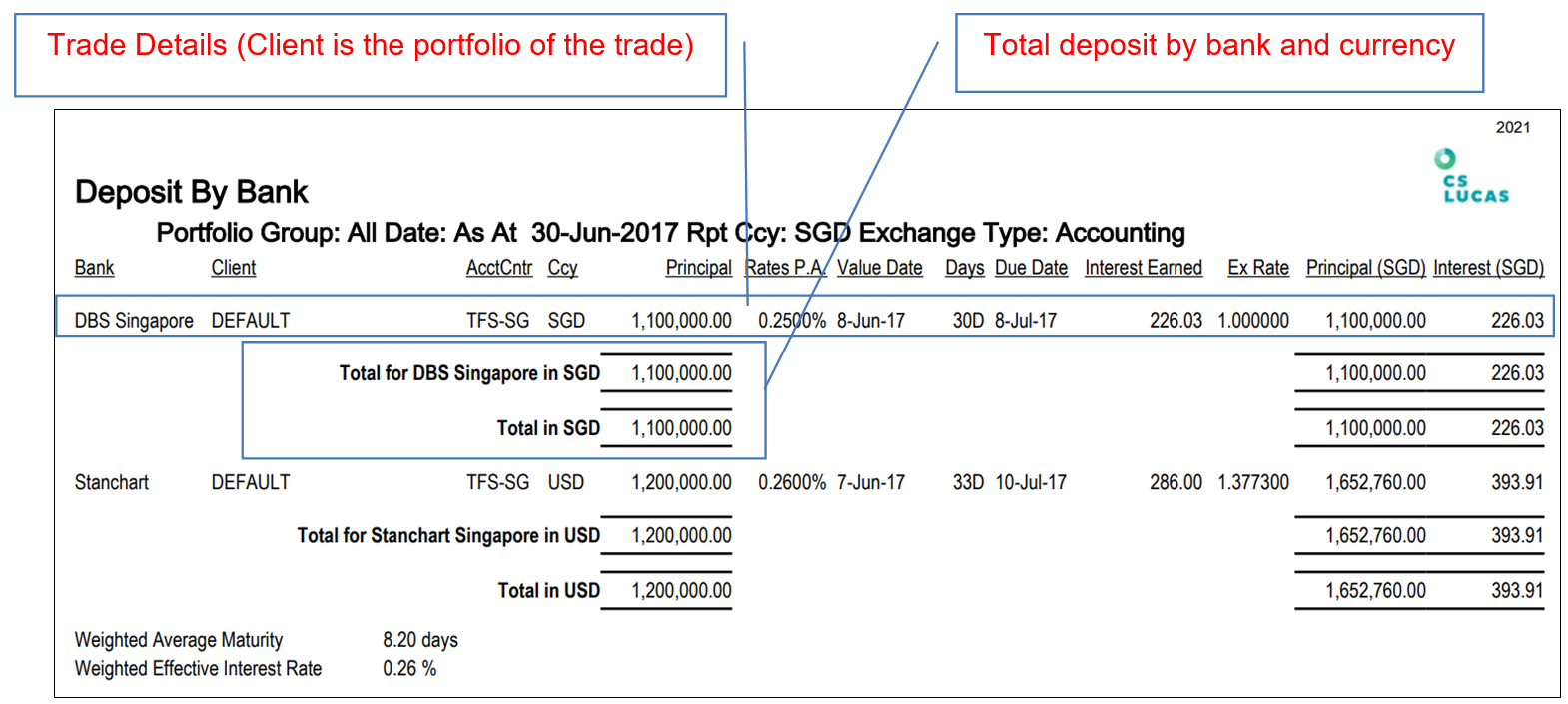This screenshot has height=704, width=1568.
Task: Click the 2021 year text
Action: click(x=1513, y=127)
